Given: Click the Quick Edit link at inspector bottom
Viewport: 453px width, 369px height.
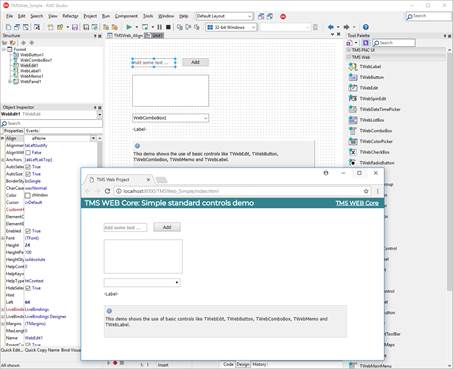Looking at the screenshot, I should click(x=12, y=350).
